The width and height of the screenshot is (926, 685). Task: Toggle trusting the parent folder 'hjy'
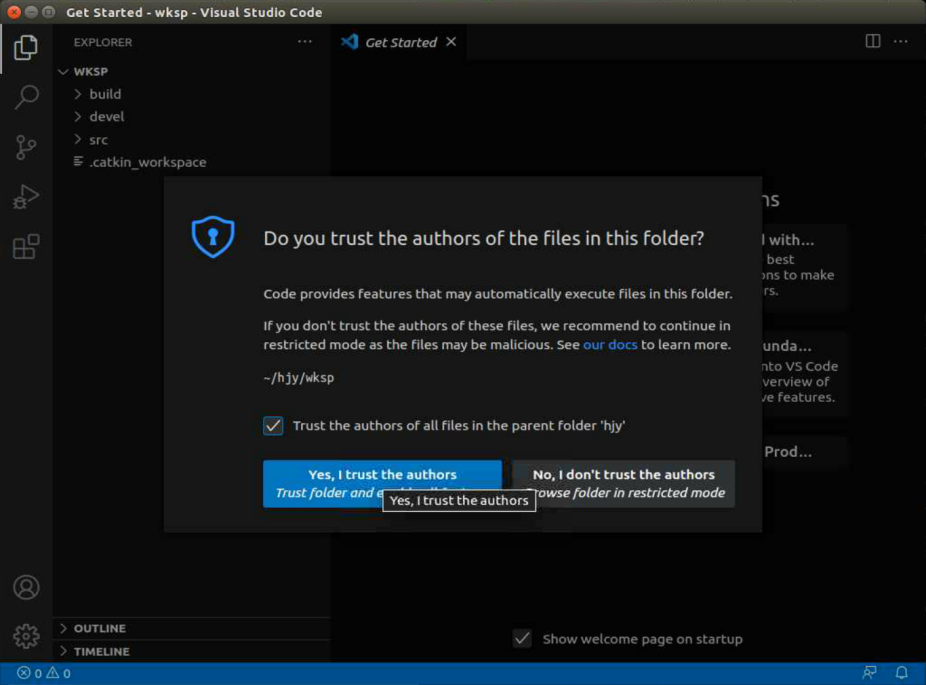point(273,425)
